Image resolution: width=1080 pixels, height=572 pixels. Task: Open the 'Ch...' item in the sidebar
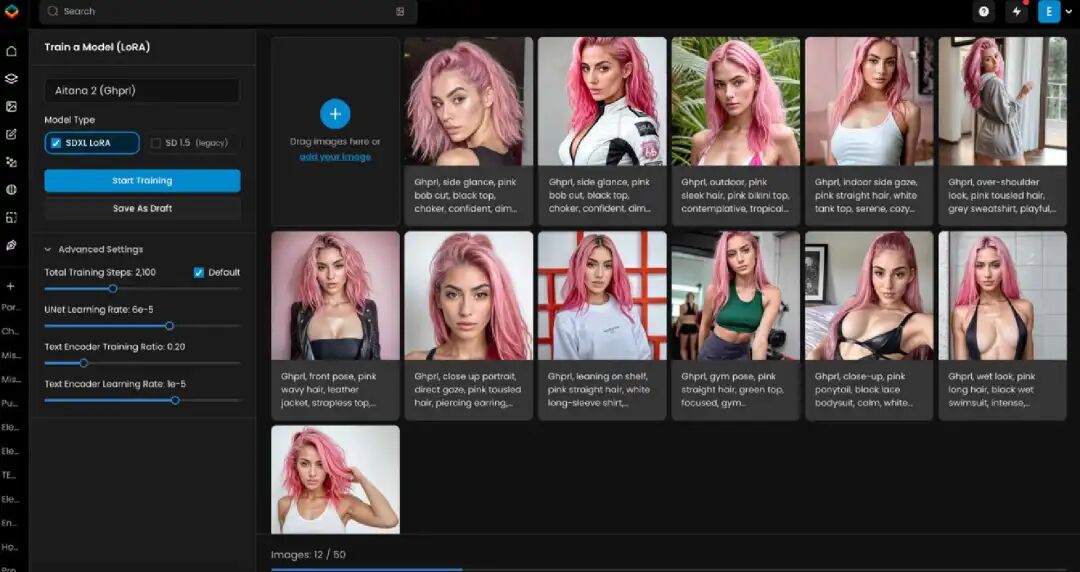(x=10, y=331)
